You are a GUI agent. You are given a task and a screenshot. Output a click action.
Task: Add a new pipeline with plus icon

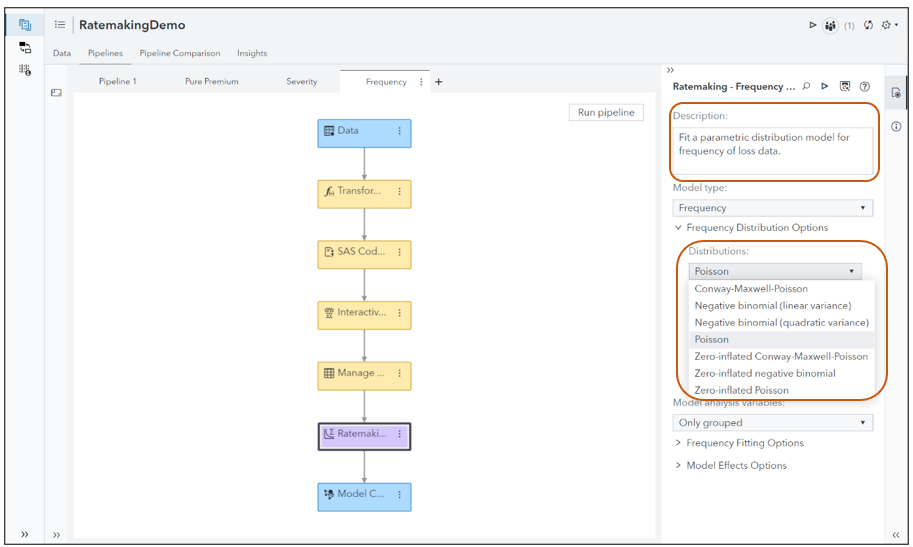coord(438,82)
